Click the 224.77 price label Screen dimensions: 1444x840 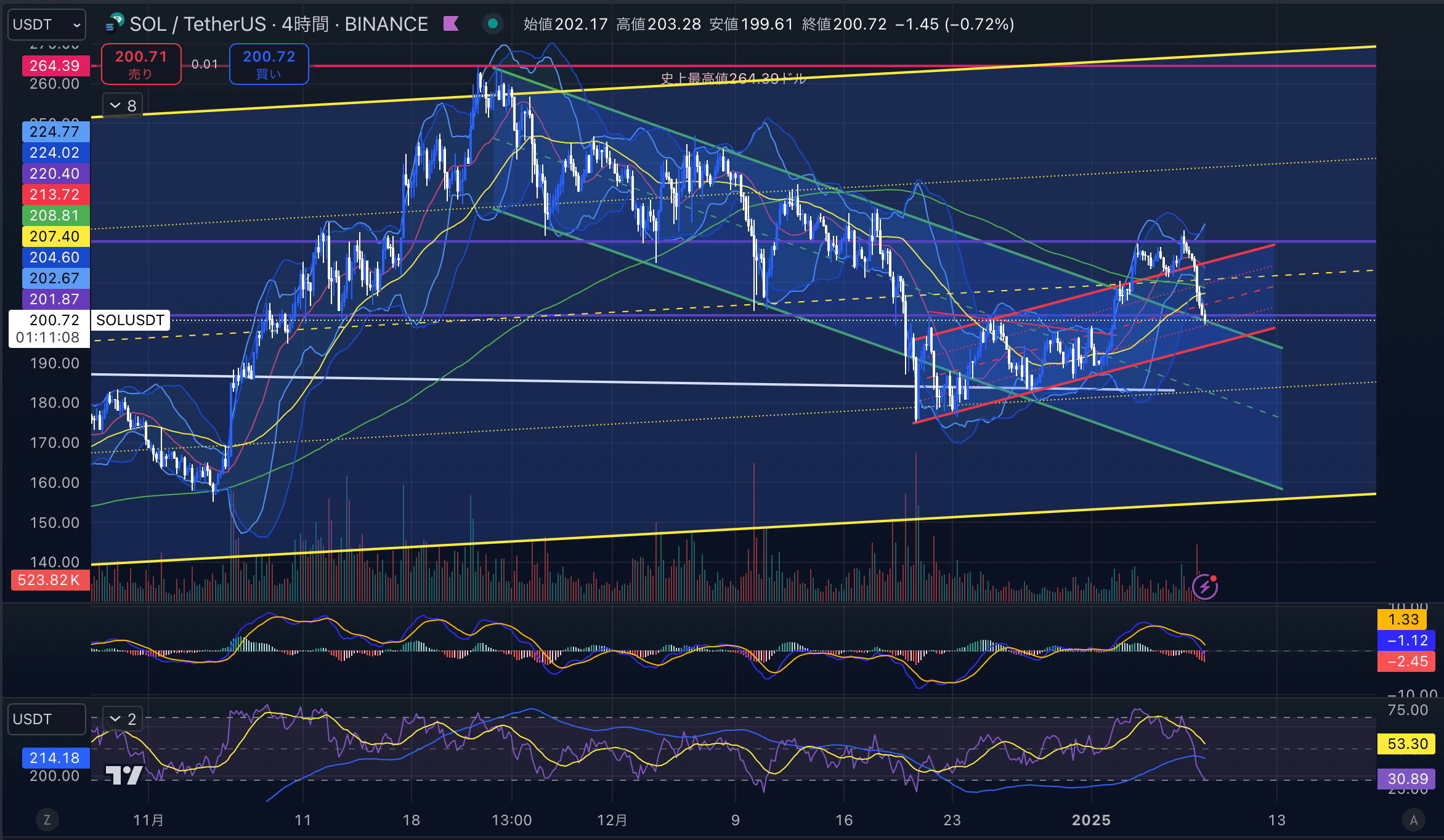click(x=55, y=132)
